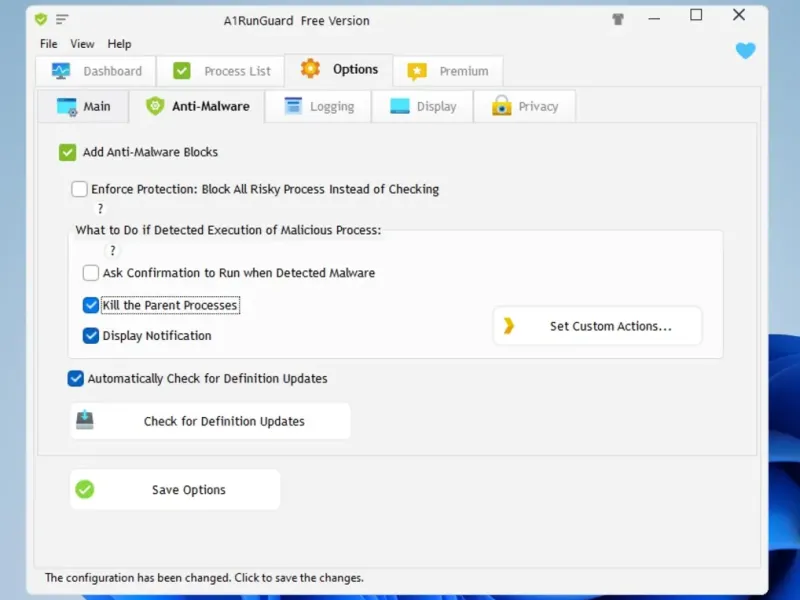Viewport: 800px width, 600px height.
Task: Switch to the Process List tab
Action: tap(221, 71)
